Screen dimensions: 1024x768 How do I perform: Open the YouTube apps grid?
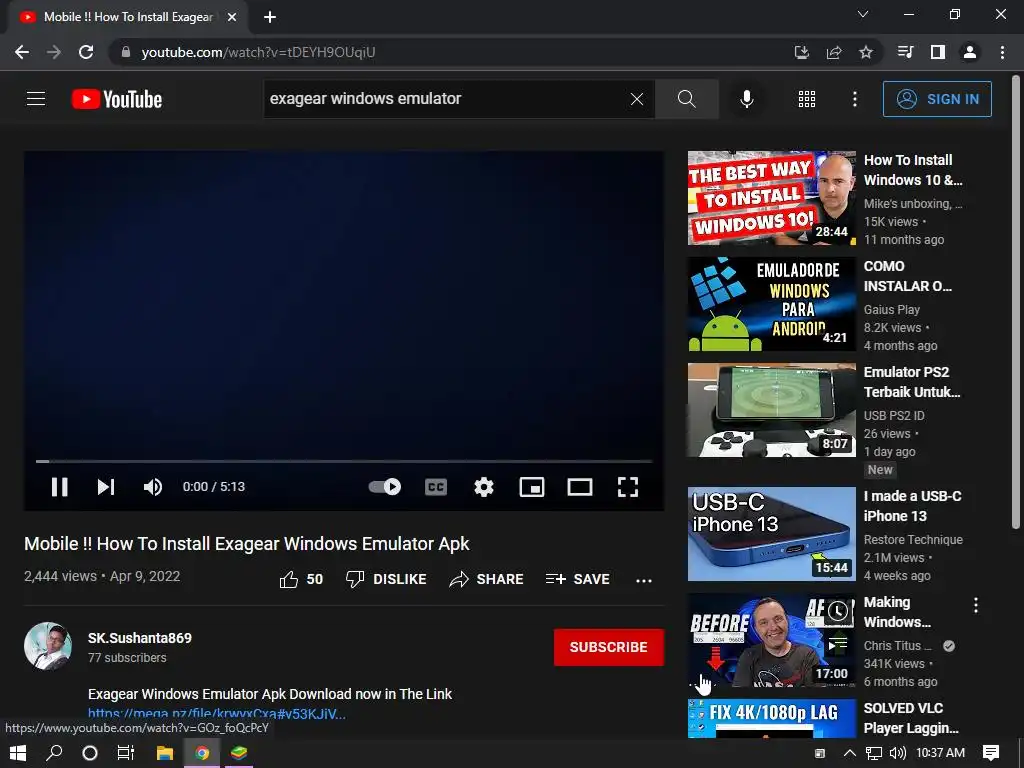click(807, 99)
